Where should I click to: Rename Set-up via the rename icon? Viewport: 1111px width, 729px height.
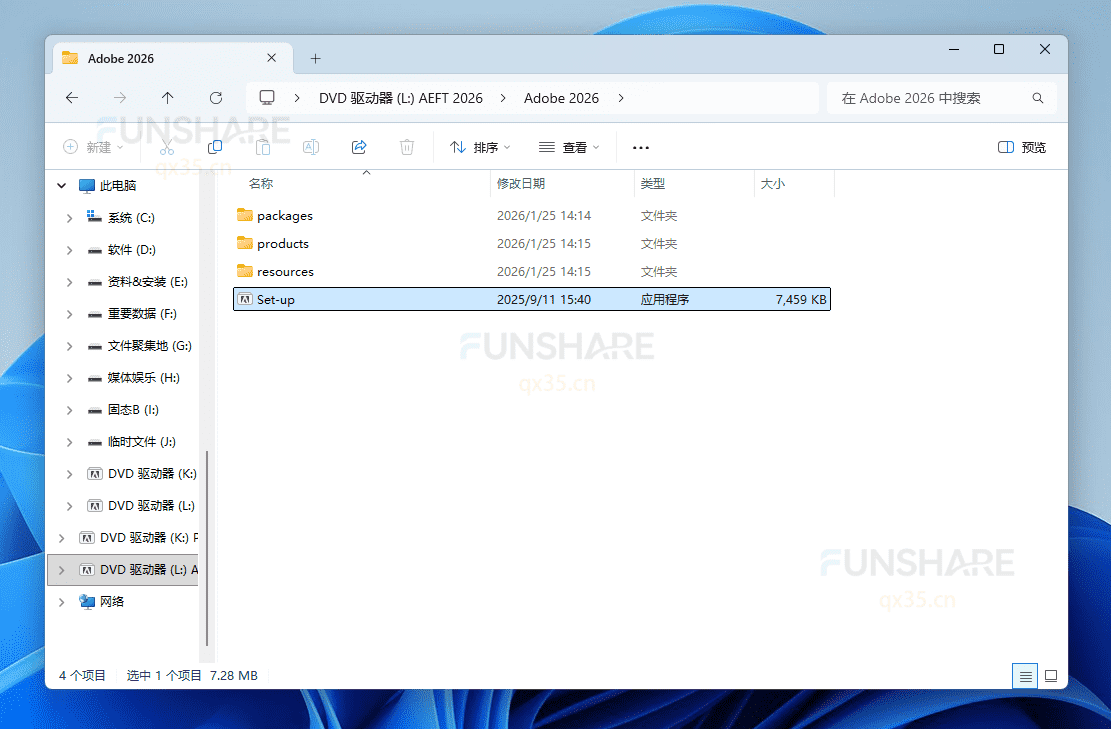[x=311, y=147]
